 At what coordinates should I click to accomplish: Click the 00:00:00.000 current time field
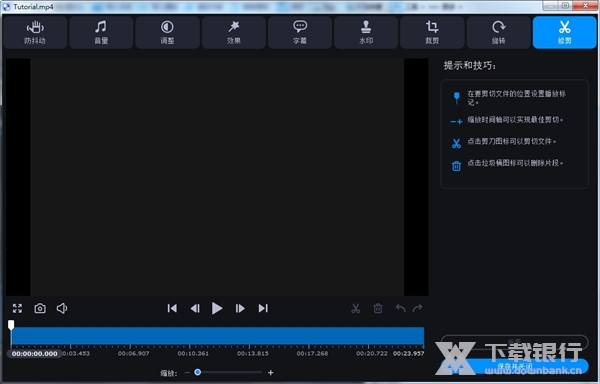(34, 354)
